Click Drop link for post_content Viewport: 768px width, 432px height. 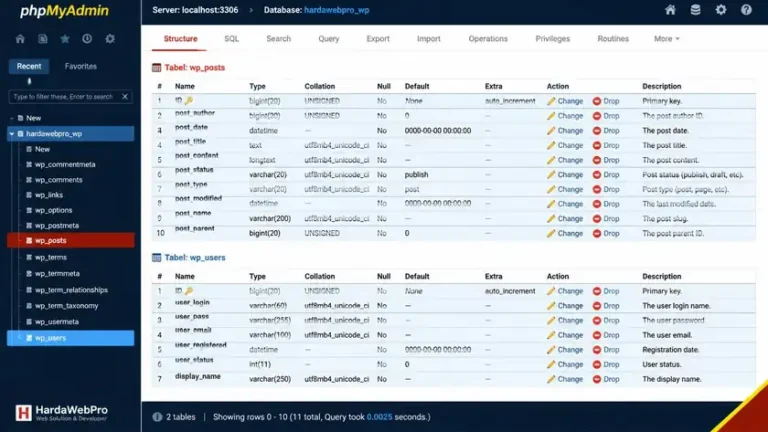(611, 160)
